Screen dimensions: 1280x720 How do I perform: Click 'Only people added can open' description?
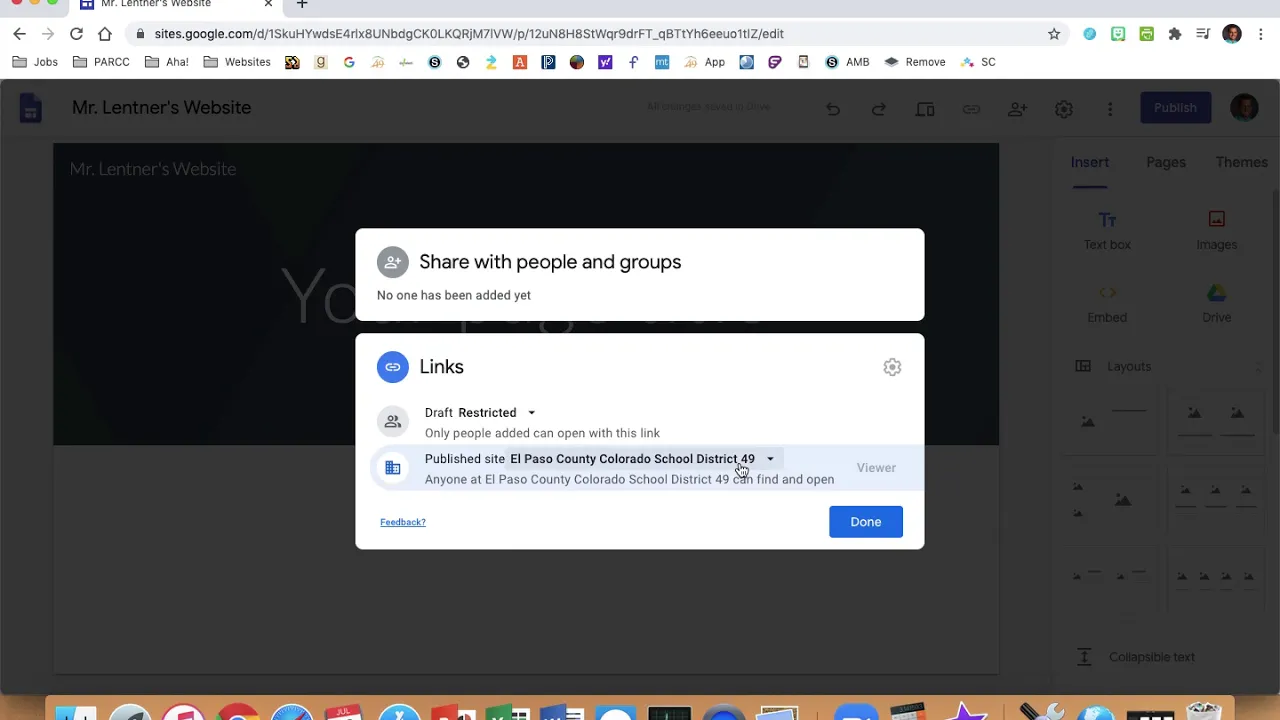coord(542,434)
